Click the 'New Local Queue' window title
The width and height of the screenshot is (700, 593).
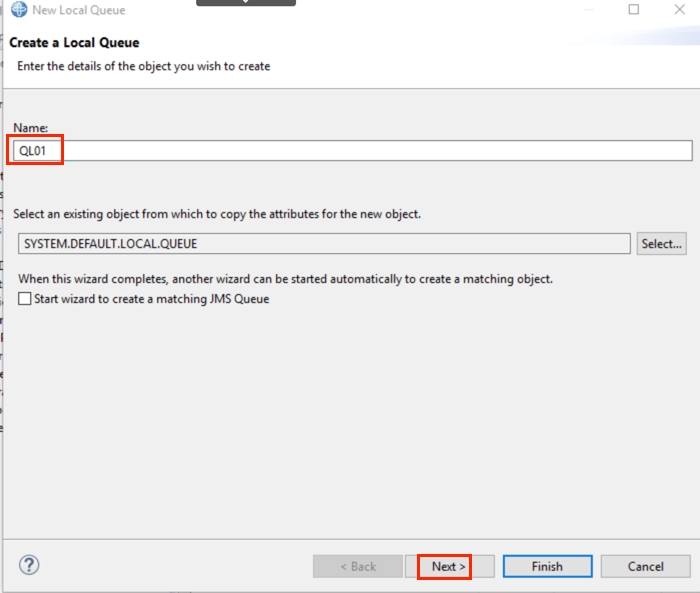coord(79,10)
